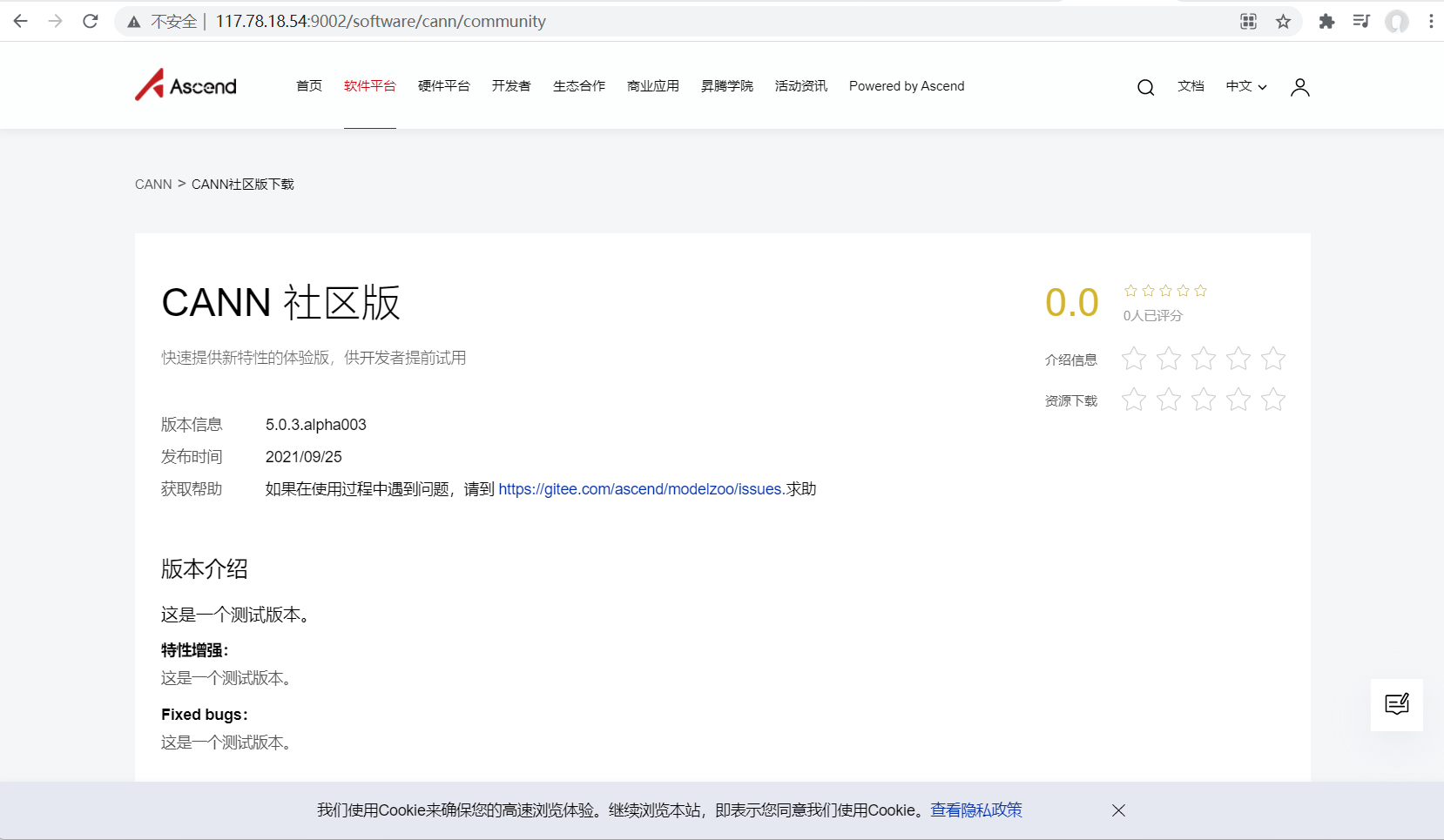1444x840 pixels.
Task: Rate 介绍信息 with first star
Action: (1134, 359)
